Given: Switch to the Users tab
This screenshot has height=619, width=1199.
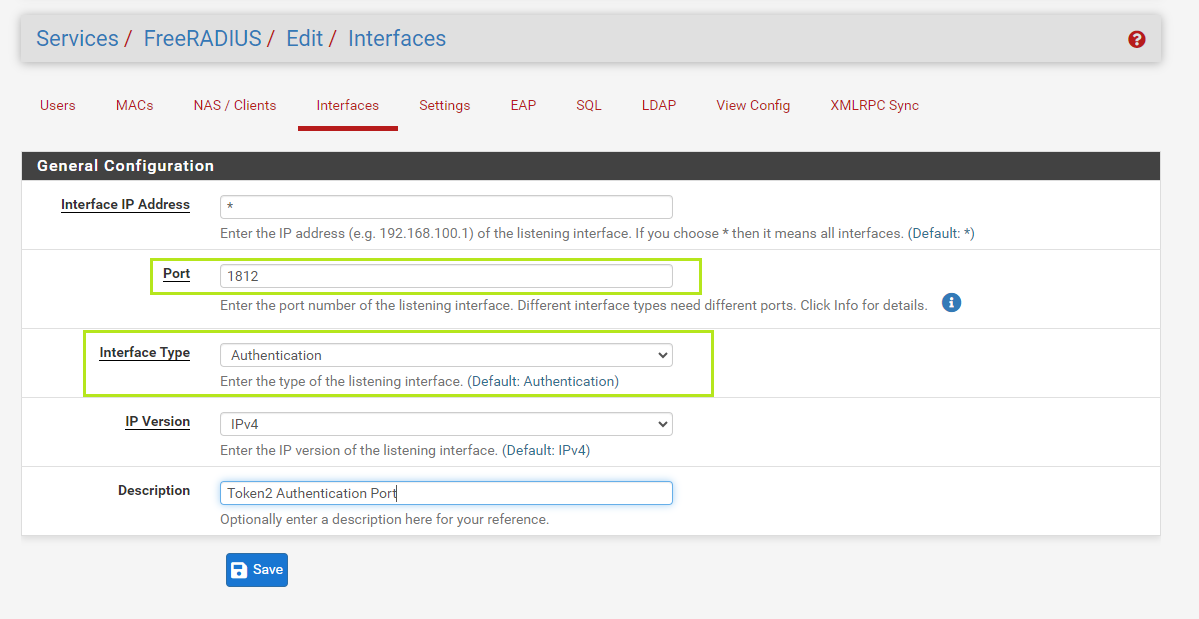Looking at the screenshot, I should point(57,105).
